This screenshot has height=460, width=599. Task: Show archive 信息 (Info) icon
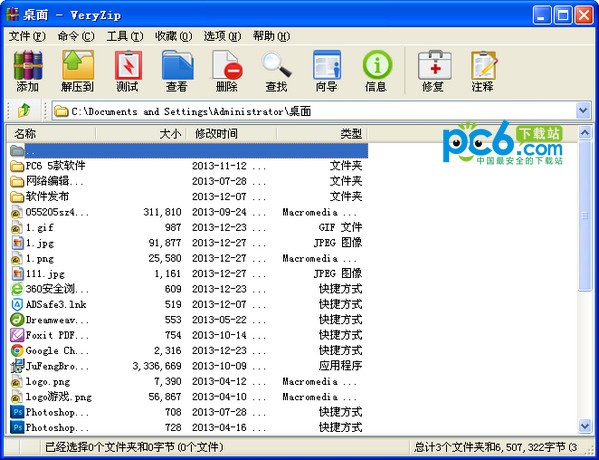pos(376,71)
